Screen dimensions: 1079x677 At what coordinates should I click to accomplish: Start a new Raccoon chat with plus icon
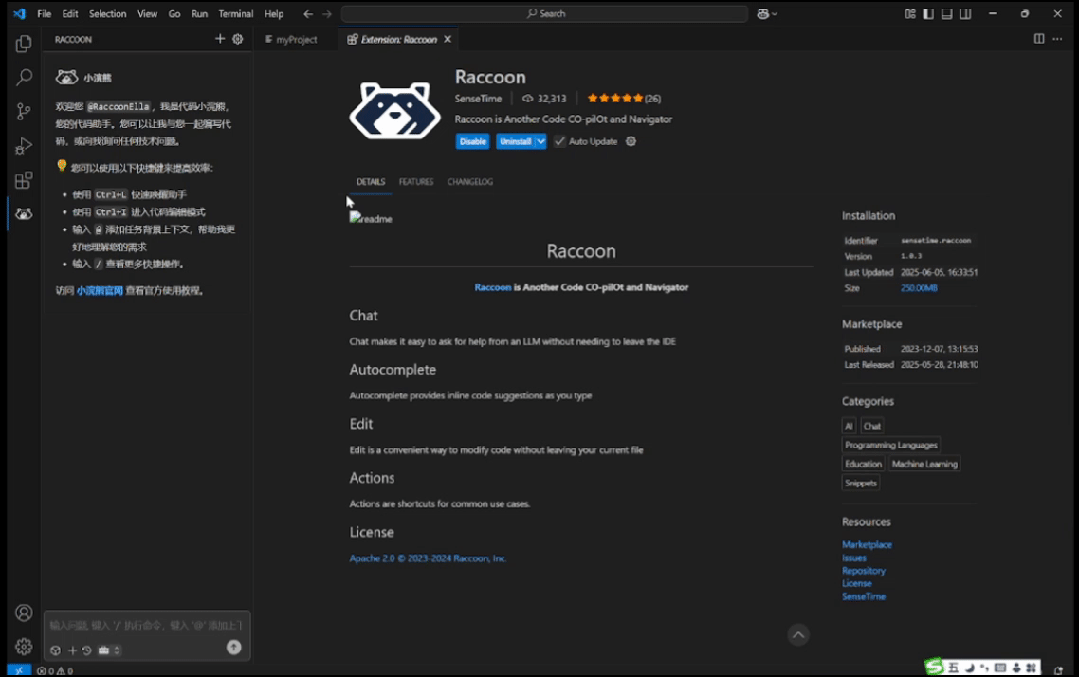point(220,39)
